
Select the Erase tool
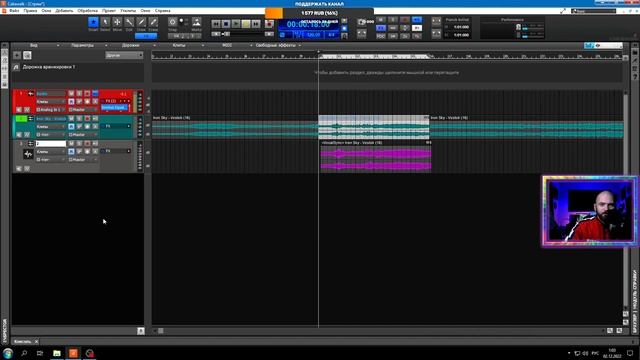point(153,22)
